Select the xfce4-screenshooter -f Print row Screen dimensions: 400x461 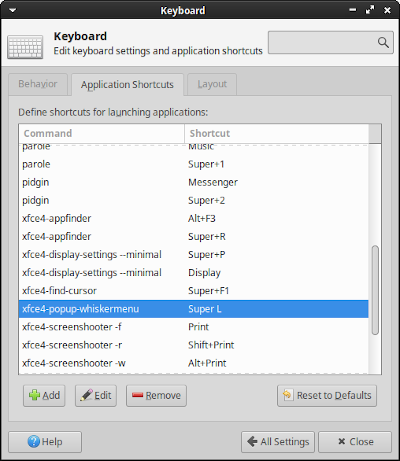click(194, 327)
